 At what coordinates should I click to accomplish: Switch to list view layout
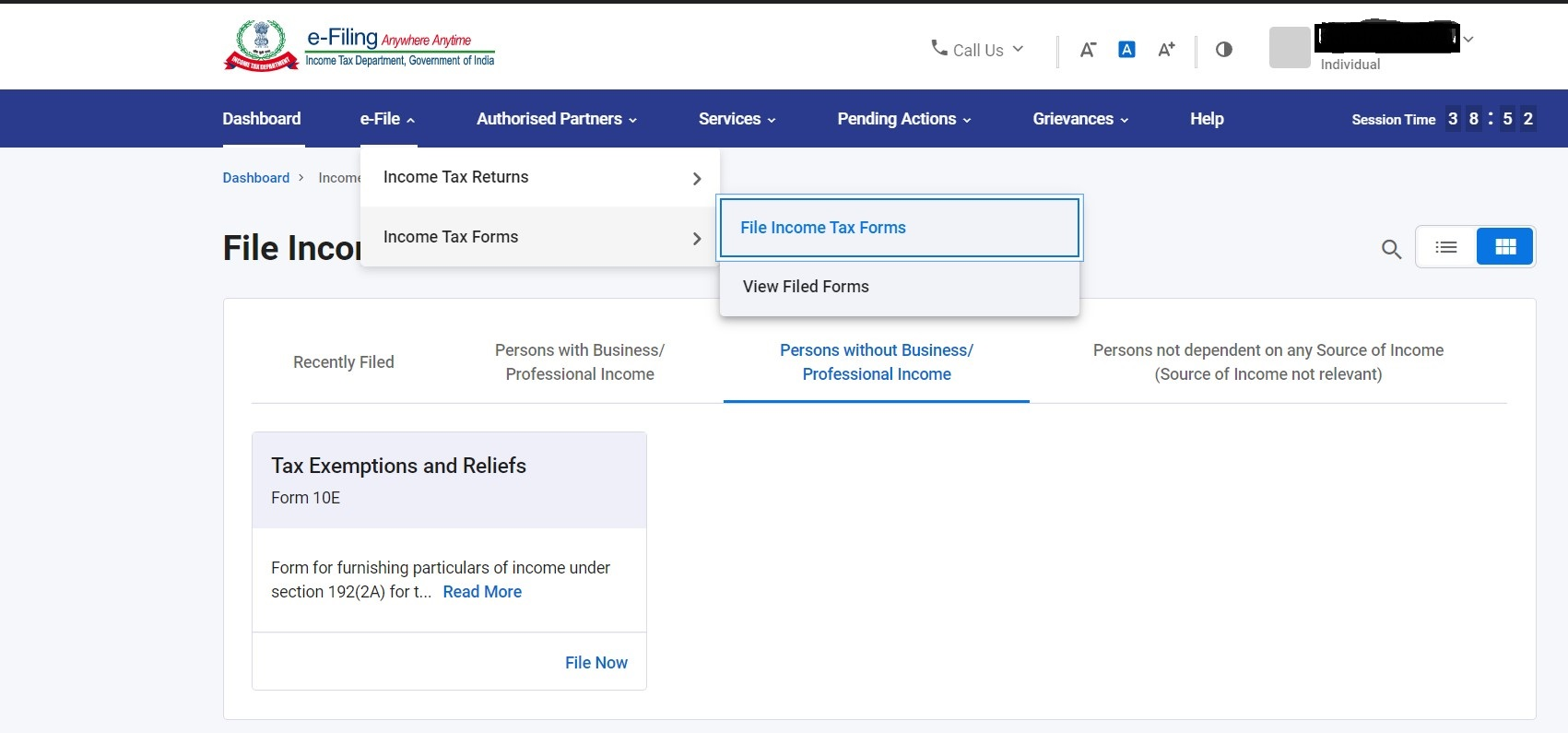point(1446,247)
